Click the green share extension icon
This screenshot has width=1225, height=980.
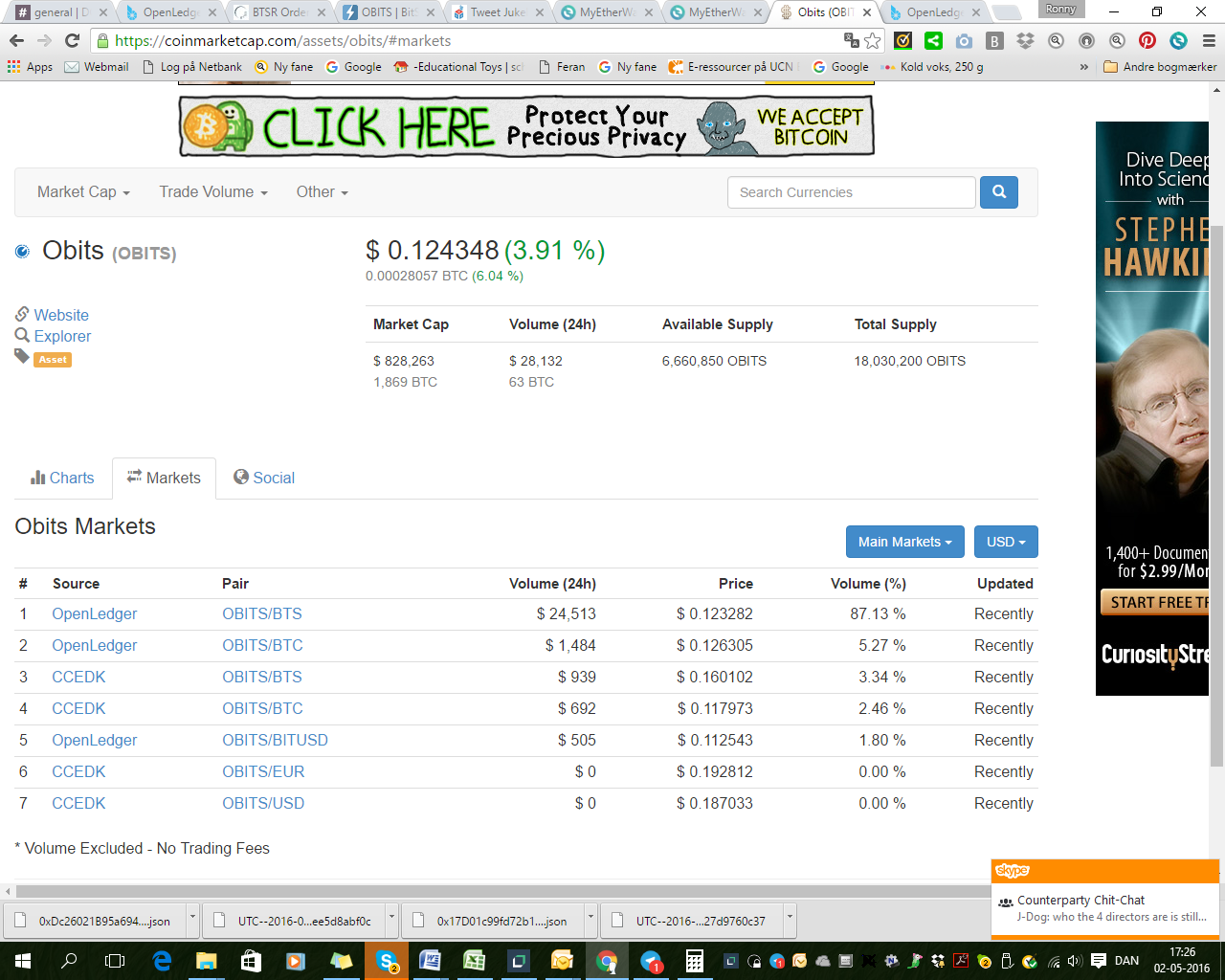[933, 41]
